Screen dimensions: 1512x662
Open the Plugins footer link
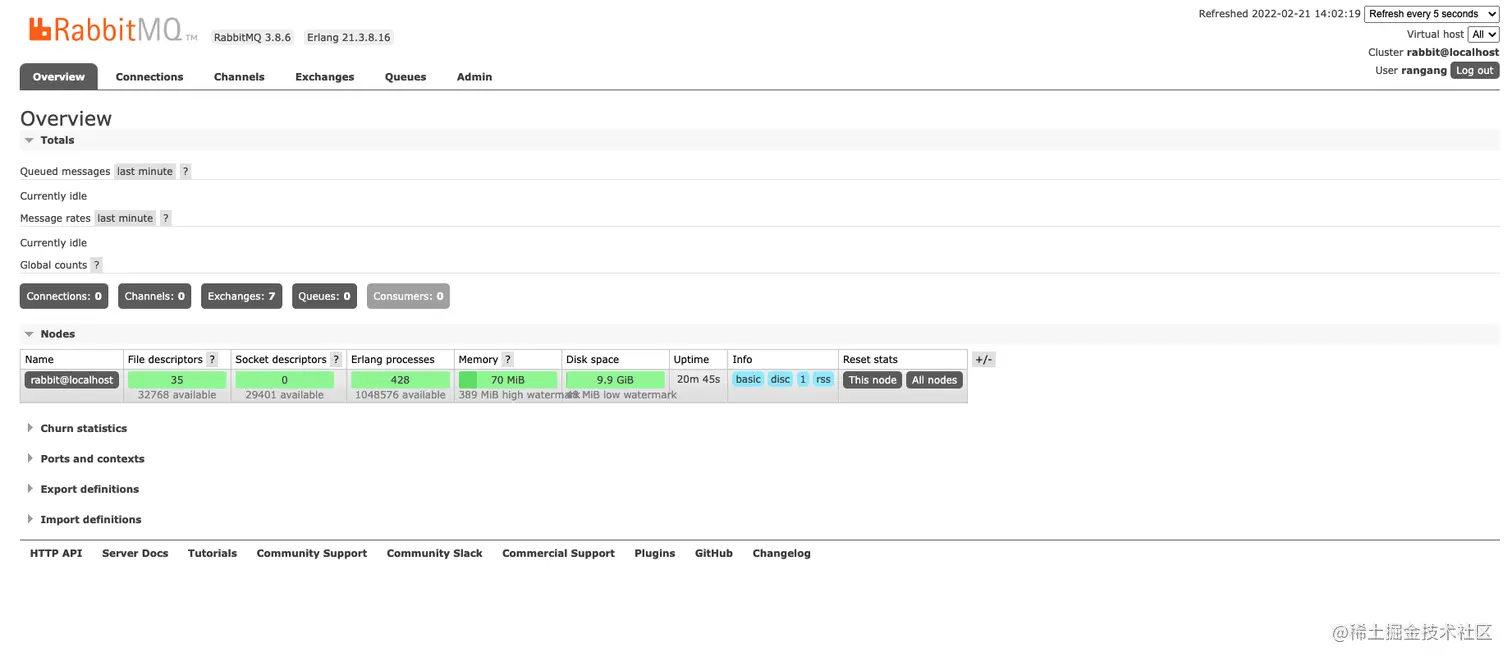(x=655, y=553)
